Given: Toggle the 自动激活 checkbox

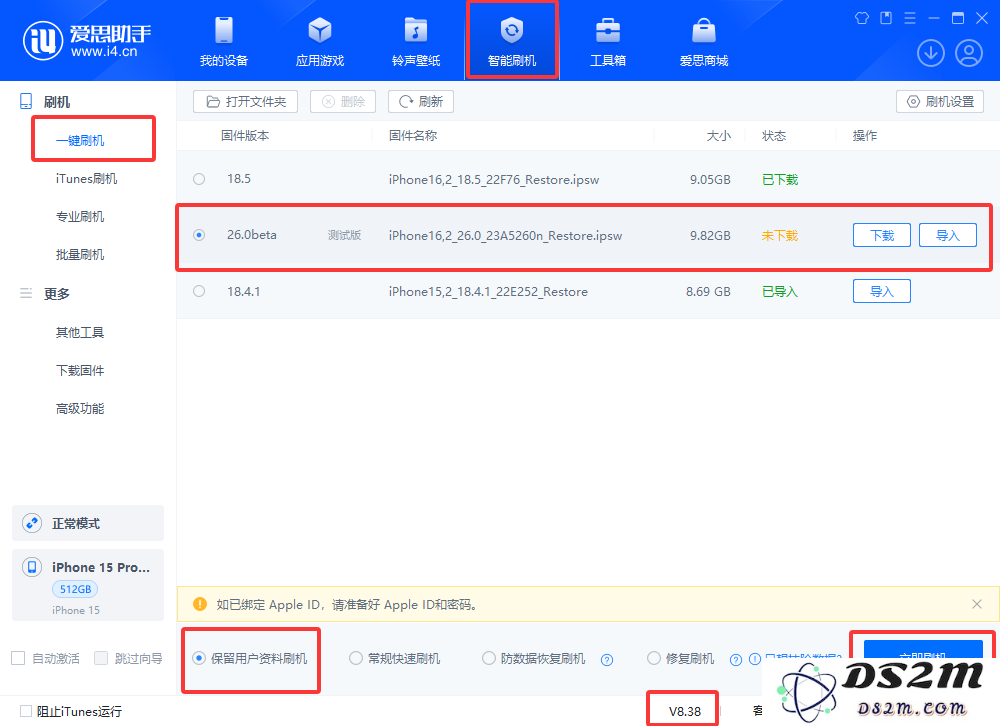Looking at the screenshot, I should [x=18, y=658].
